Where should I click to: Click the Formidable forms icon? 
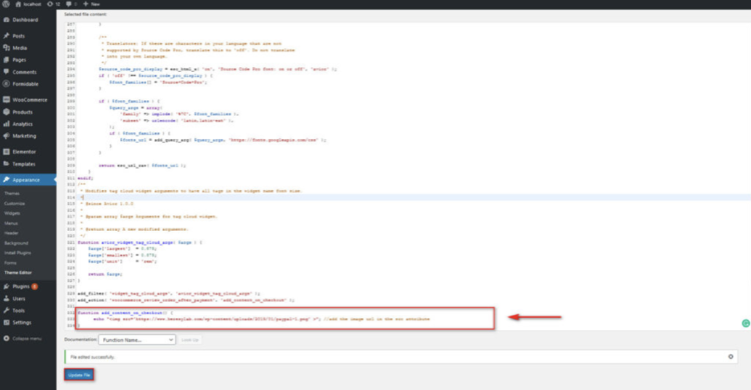click(x=6, y=84)
